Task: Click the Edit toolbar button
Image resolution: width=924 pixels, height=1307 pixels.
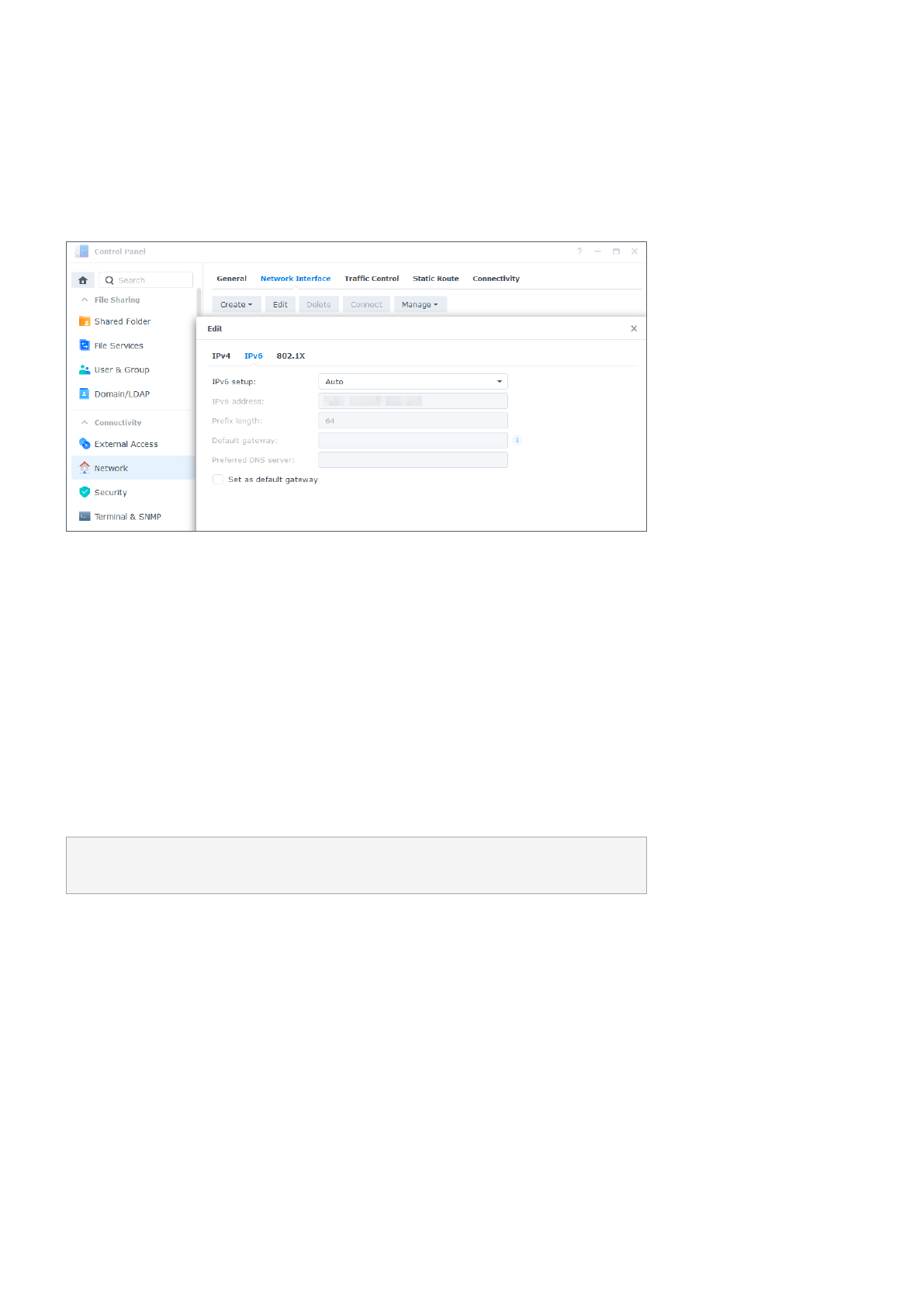Action: click(x=280, y=305)
